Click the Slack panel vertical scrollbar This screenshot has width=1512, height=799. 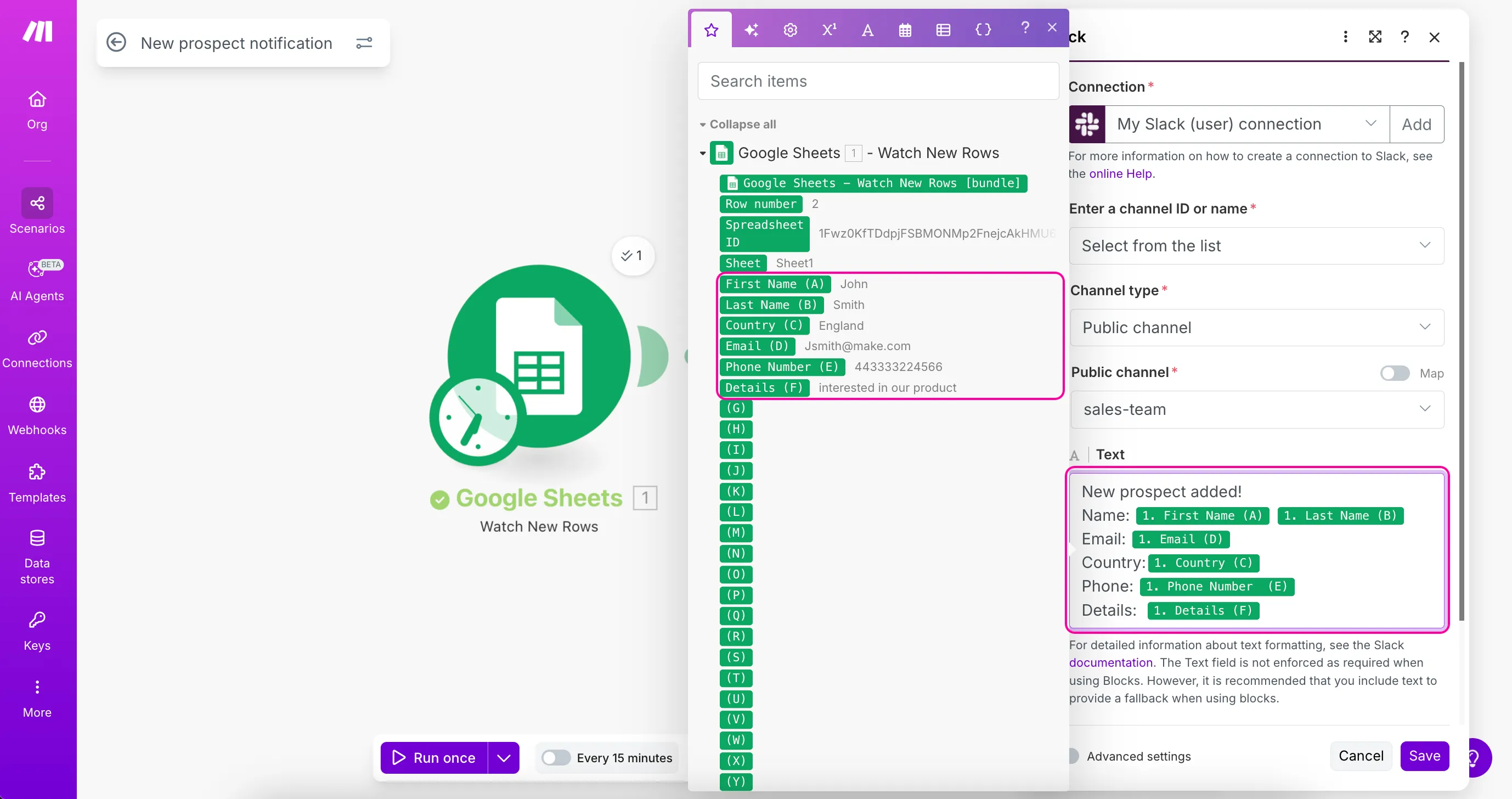1461,340
